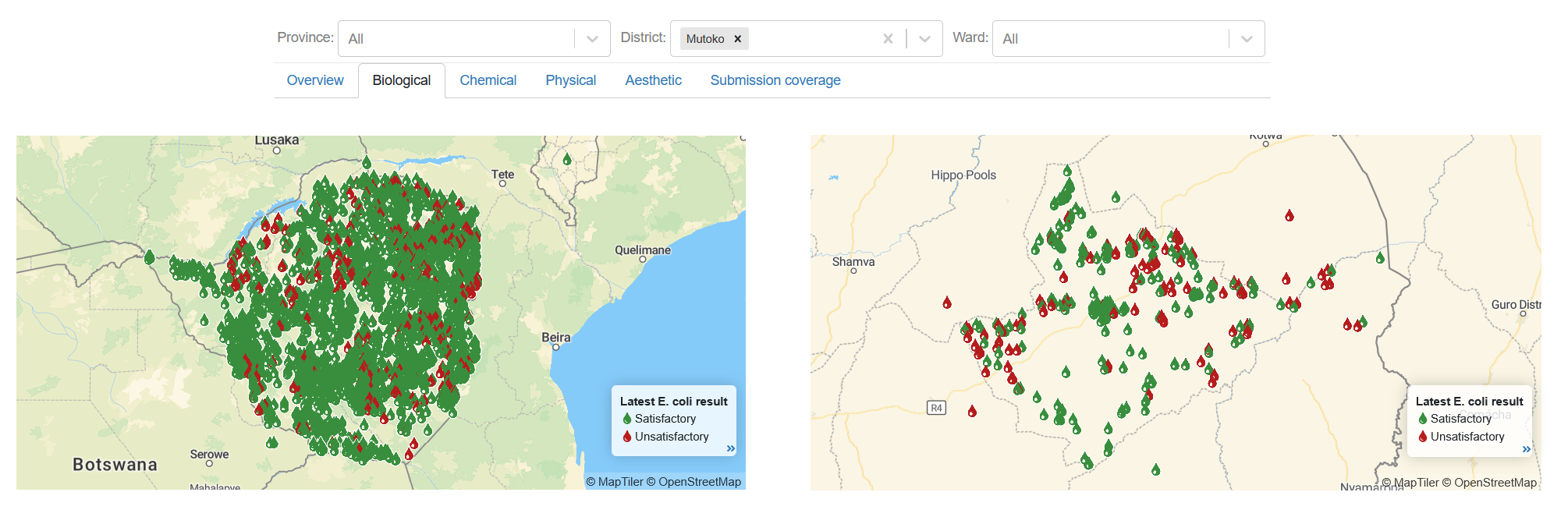Select the lone red marker east of Shamva

click(x=947, y=303)
